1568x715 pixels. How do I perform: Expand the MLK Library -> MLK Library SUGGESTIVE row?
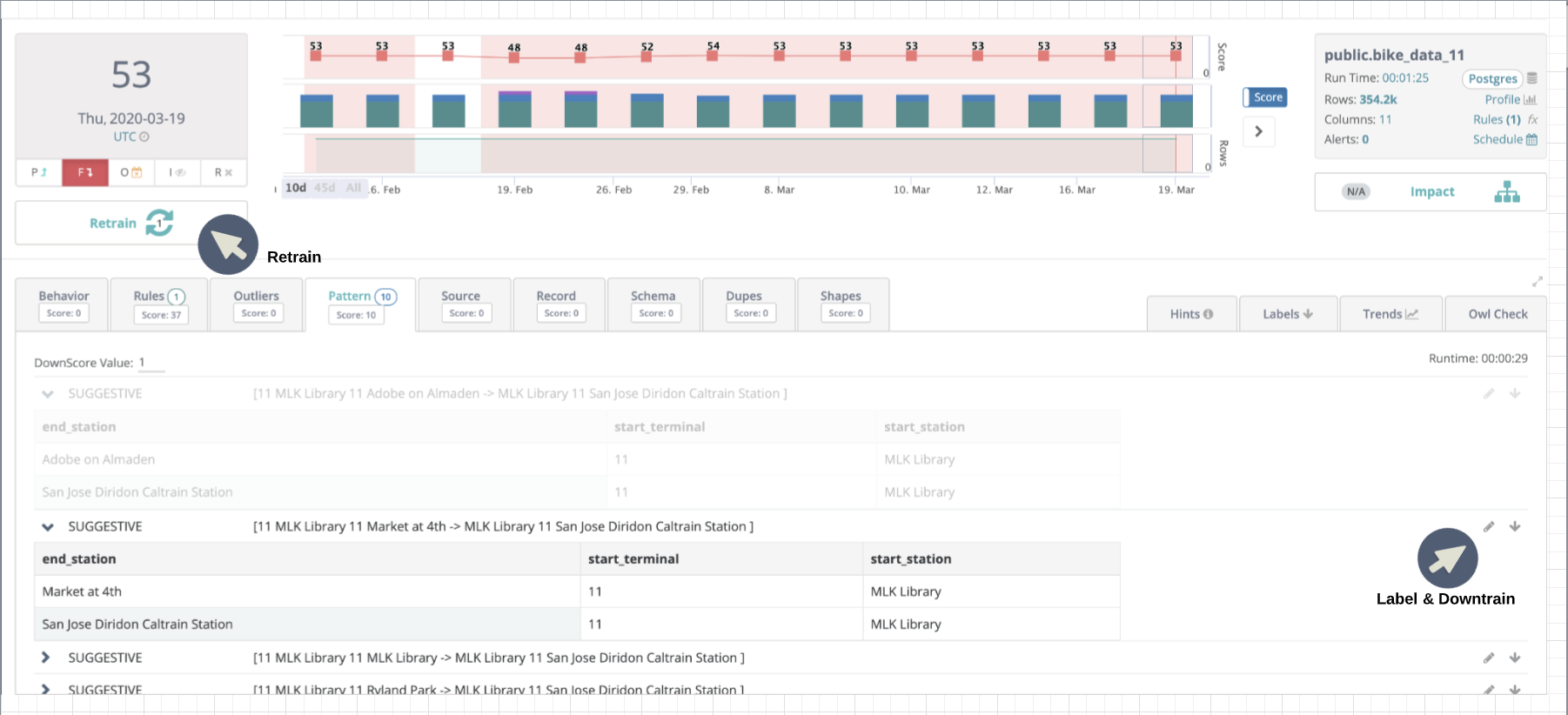tap(46, 658)
